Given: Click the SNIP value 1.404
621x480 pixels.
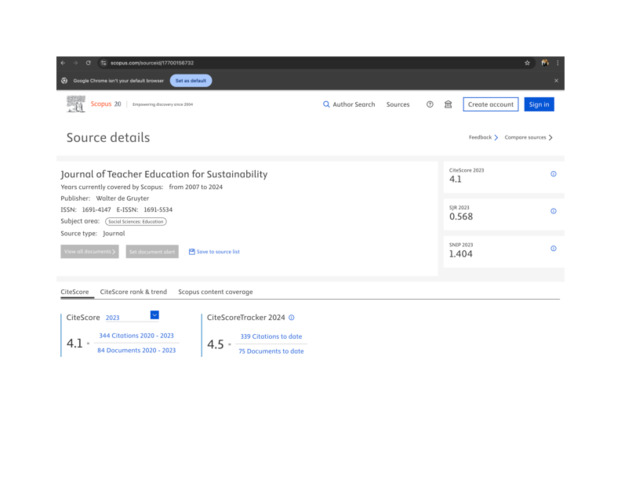Looking at the screenshot, I should coord(461,254).
